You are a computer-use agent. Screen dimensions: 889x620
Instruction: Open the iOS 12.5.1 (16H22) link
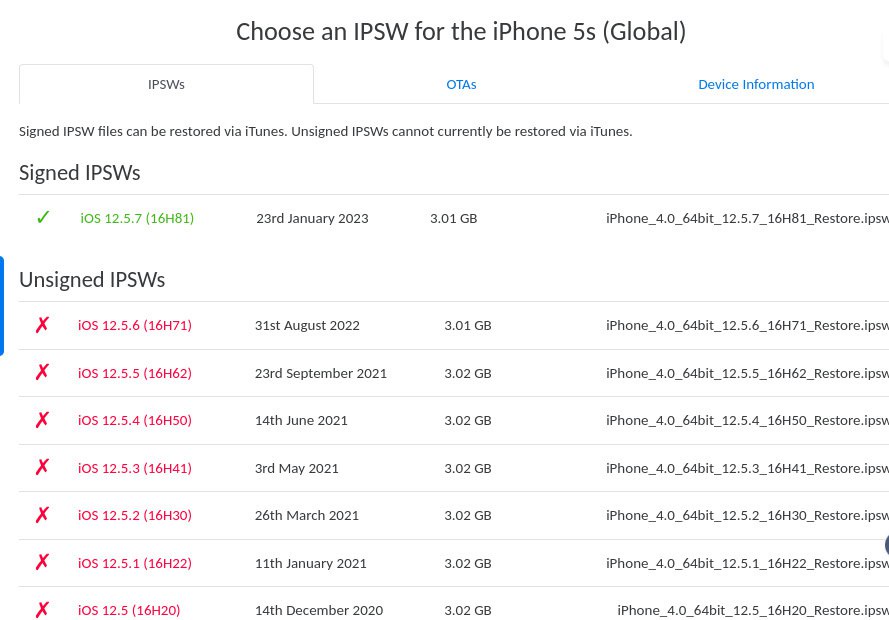[x=135, y=563]
